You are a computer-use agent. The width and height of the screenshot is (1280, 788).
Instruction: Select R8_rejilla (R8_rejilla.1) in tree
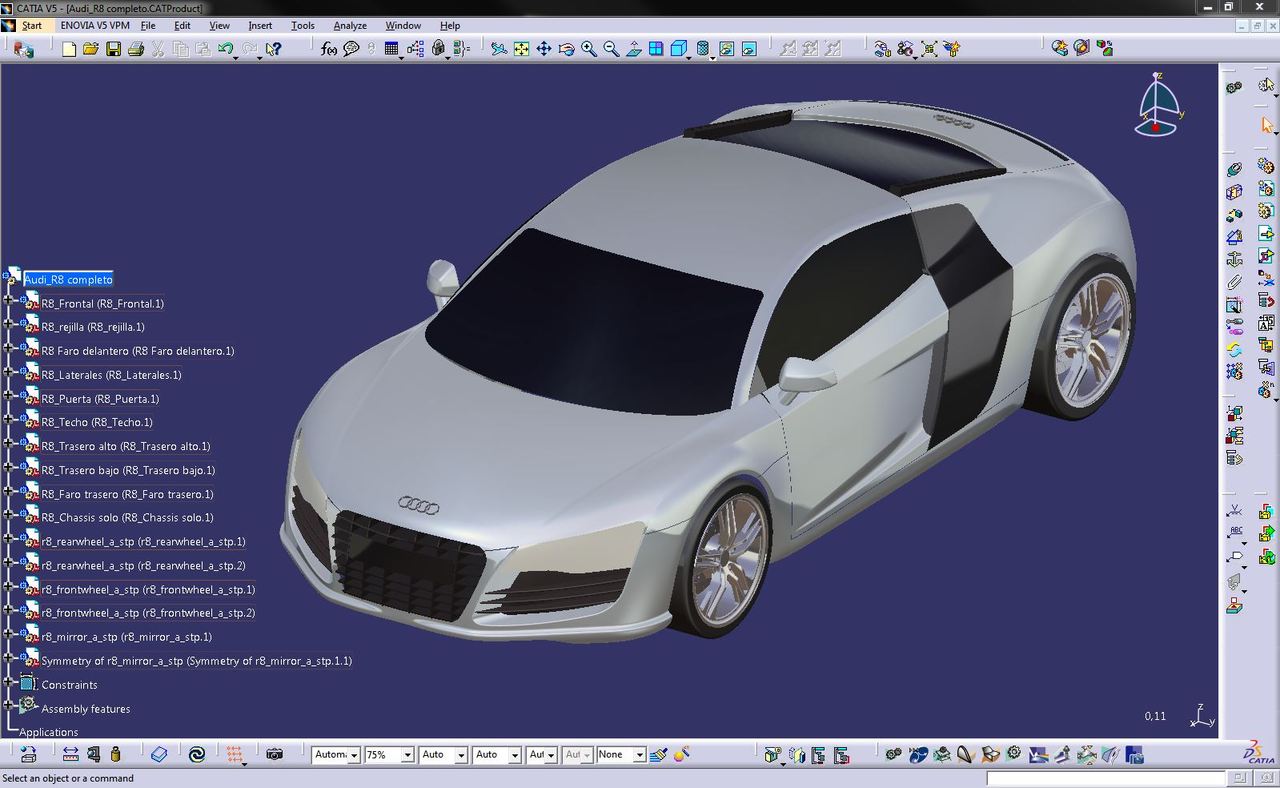pyautogui.click(x=93, y=327)
